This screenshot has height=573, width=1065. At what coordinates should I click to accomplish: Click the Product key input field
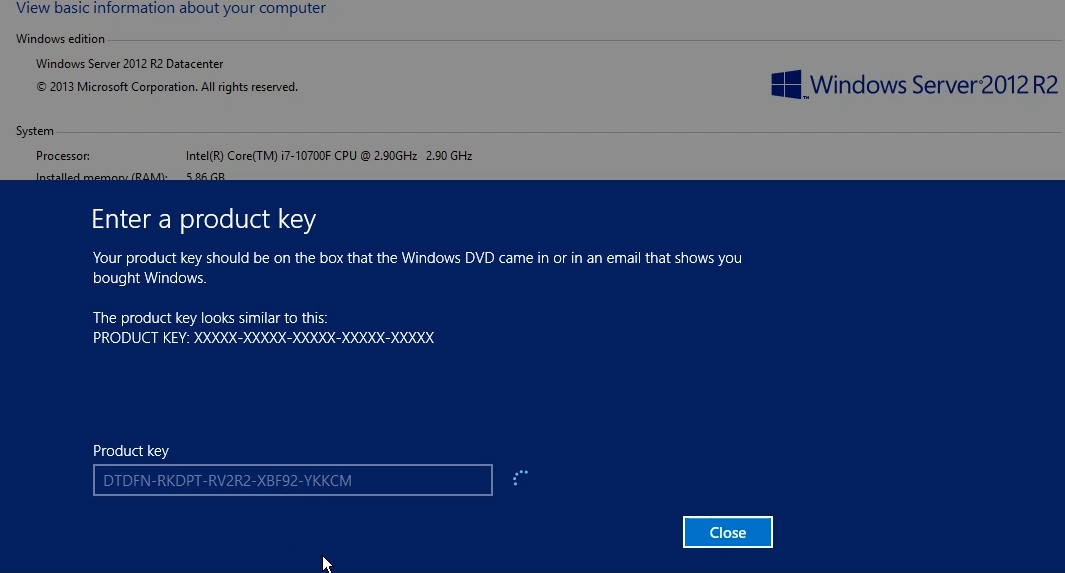coord(293,480)
